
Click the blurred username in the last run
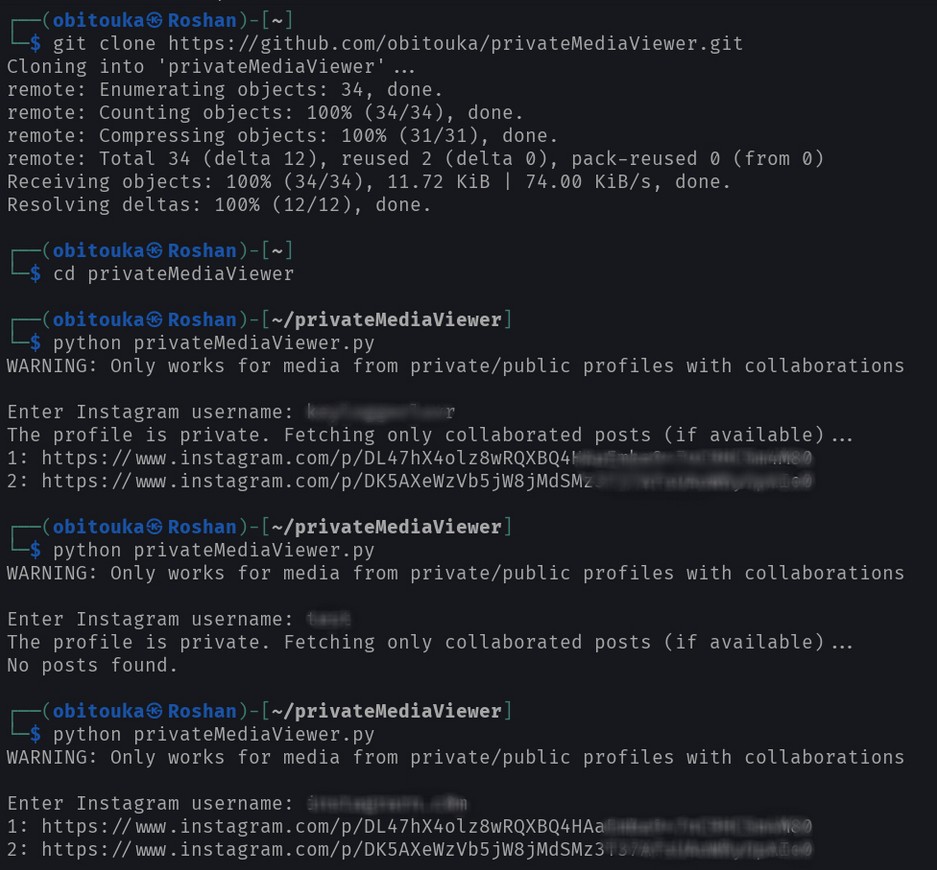click(388, 803)
